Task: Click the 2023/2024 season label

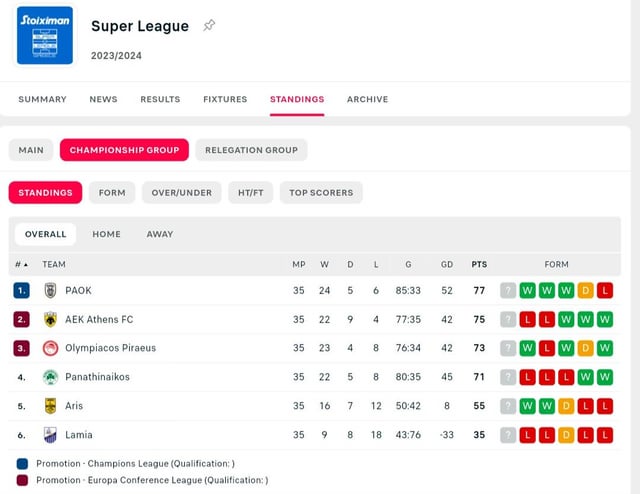Action: pos(116,56)
